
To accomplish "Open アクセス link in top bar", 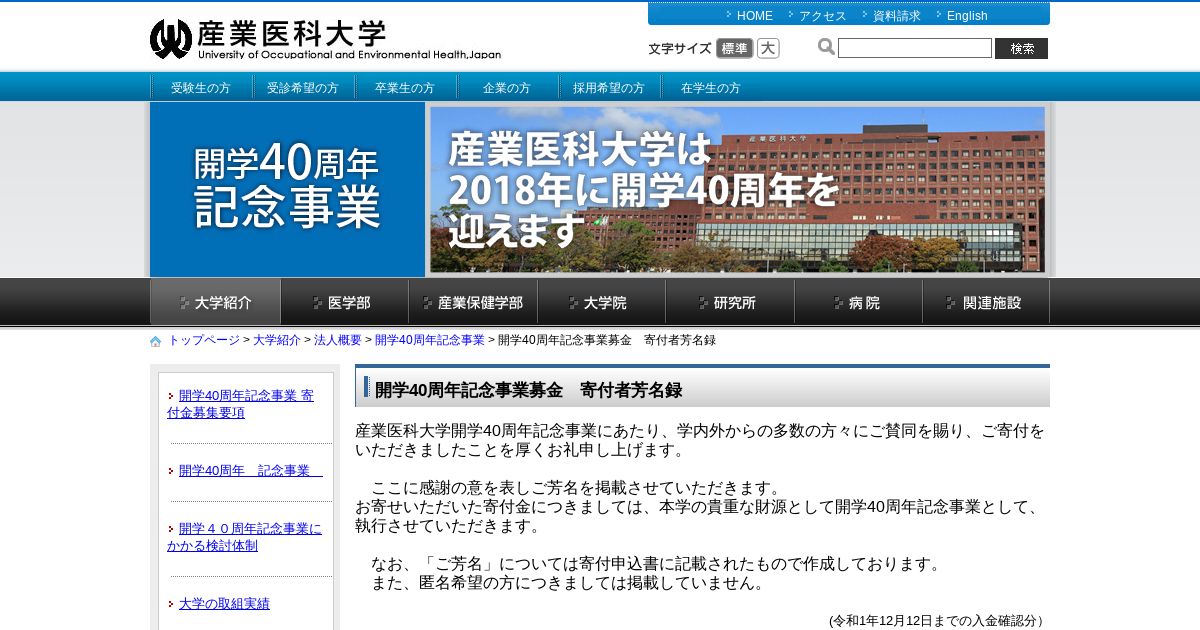I will [x=822, y=15].
